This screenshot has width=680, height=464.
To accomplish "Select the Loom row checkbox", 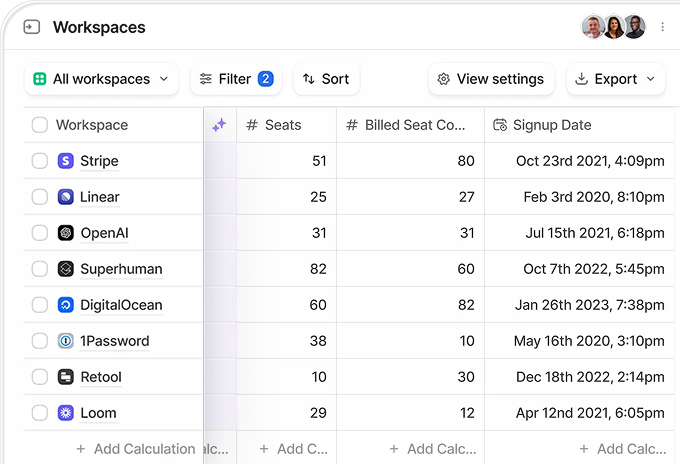I will (40, 413).
